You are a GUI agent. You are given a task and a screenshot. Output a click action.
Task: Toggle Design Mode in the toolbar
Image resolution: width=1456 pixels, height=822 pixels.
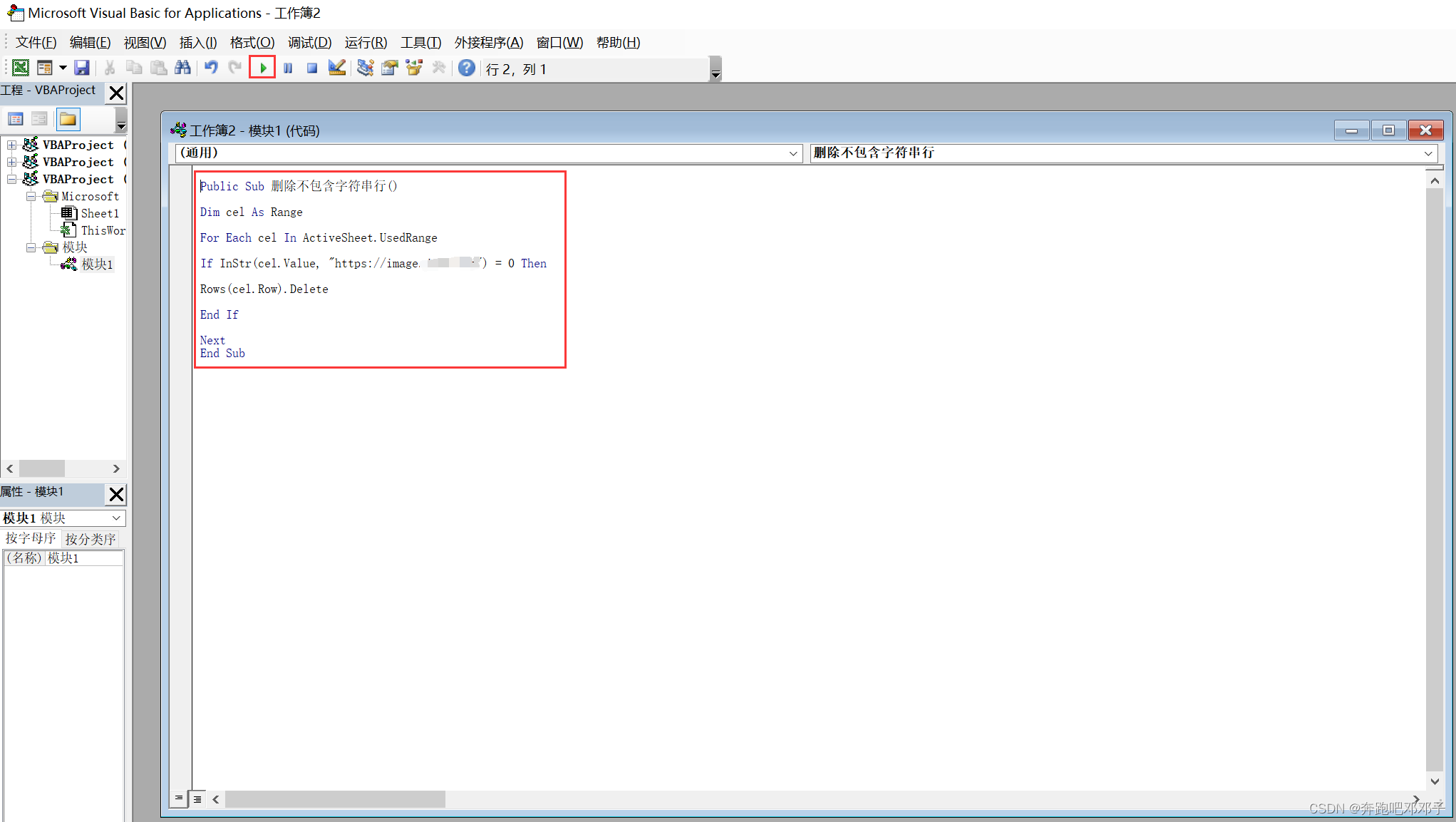[336, 68]
